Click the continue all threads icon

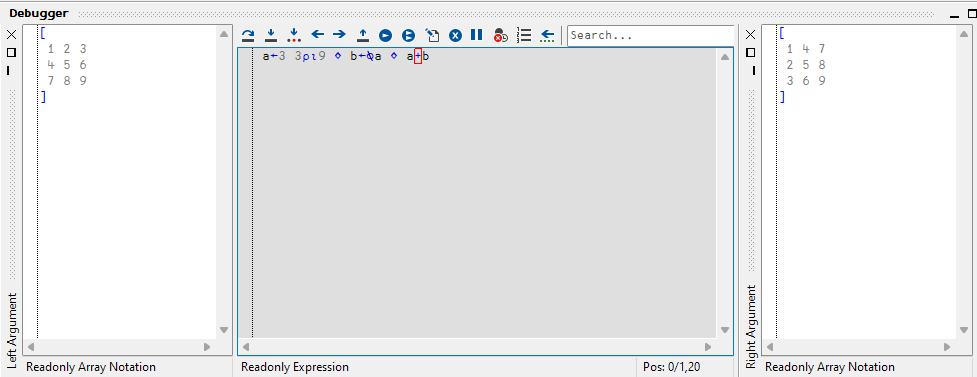point(408,36)
